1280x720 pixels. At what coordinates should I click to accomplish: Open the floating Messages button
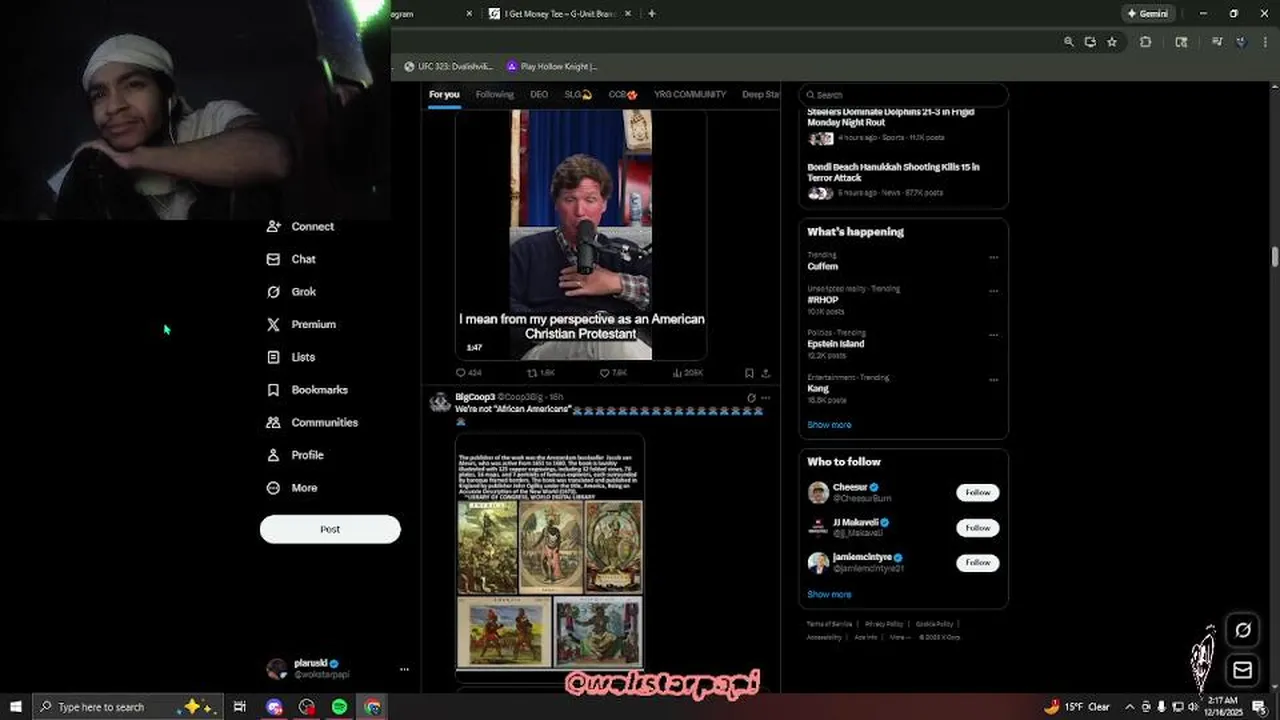point(1243,670)
